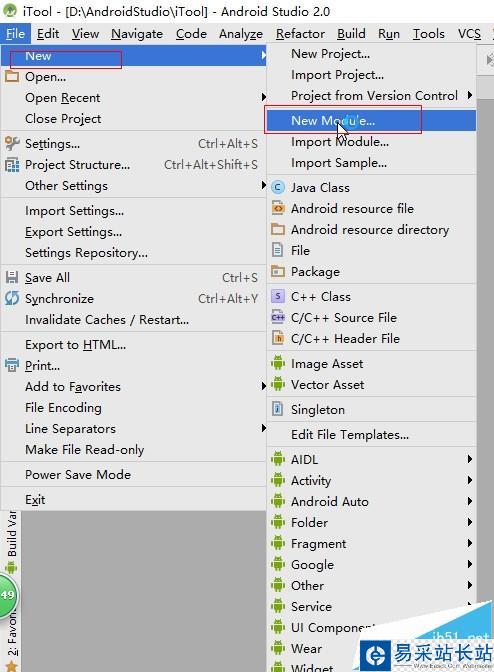Click the Project Structure icon
494x672 pixels.
tap(12, 165)
